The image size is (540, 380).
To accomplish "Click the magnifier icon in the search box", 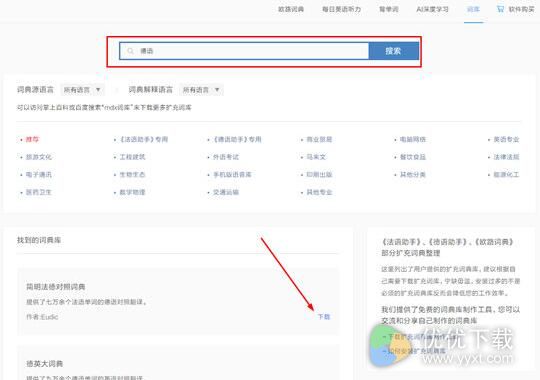I will click(x=130, y=51).
